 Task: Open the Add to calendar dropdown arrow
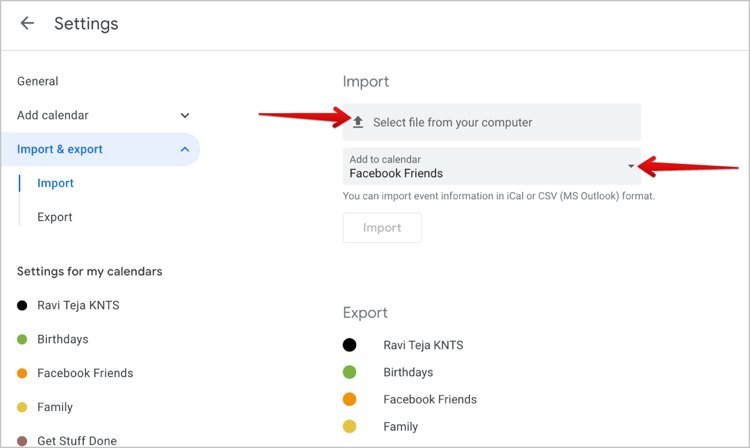tap(631, 166)
